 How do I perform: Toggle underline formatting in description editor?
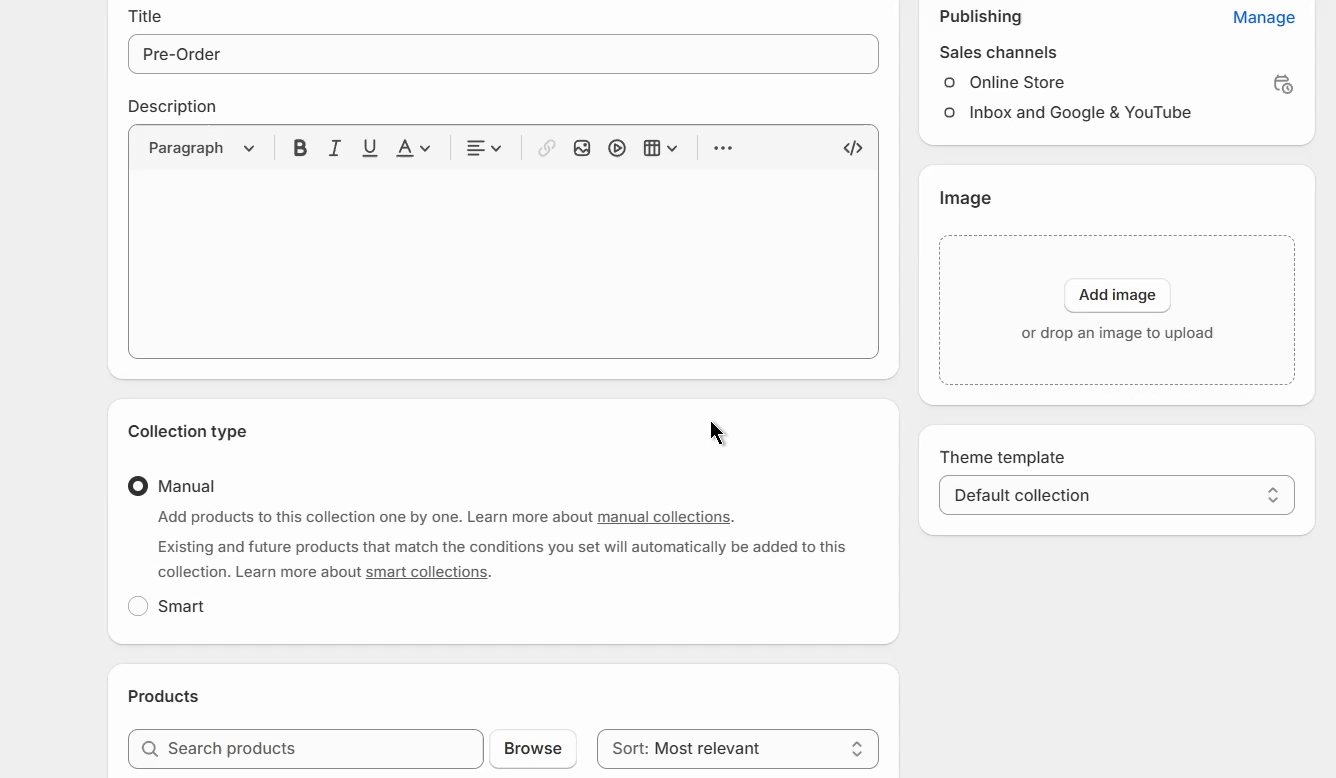tap(370, 148)
